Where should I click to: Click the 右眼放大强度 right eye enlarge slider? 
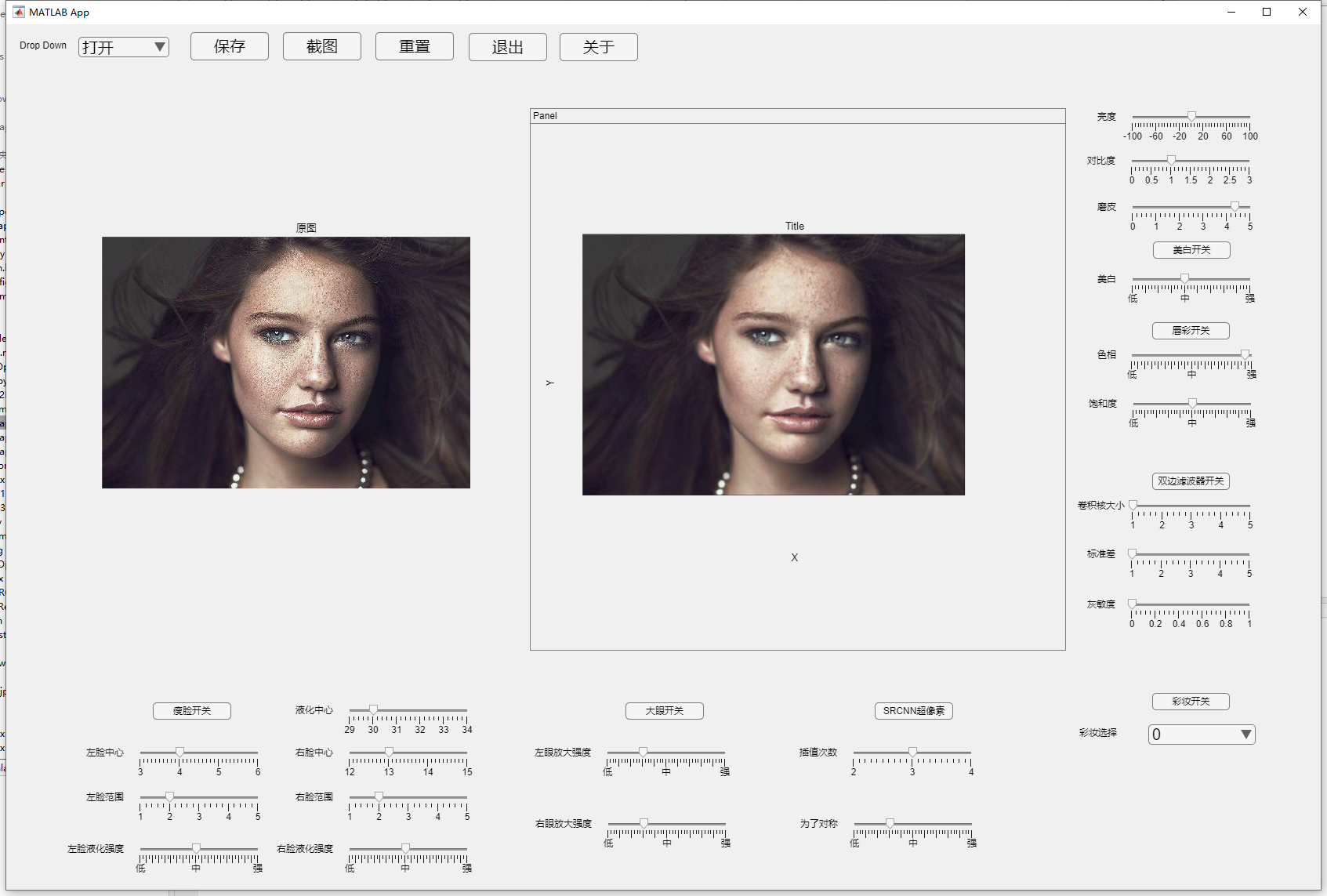pos(667,823)
